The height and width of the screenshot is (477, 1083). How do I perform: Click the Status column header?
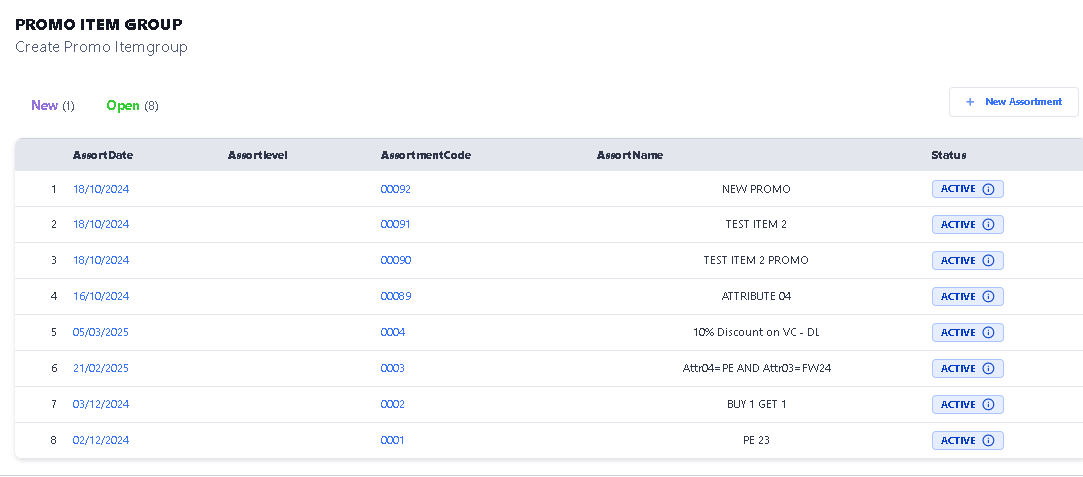point(949,155)
